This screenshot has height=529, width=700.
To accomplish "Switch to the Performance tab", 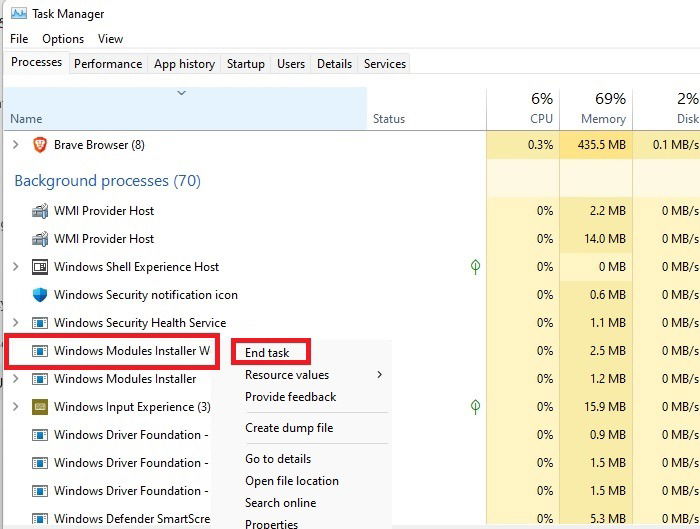I will pos(108,64).
